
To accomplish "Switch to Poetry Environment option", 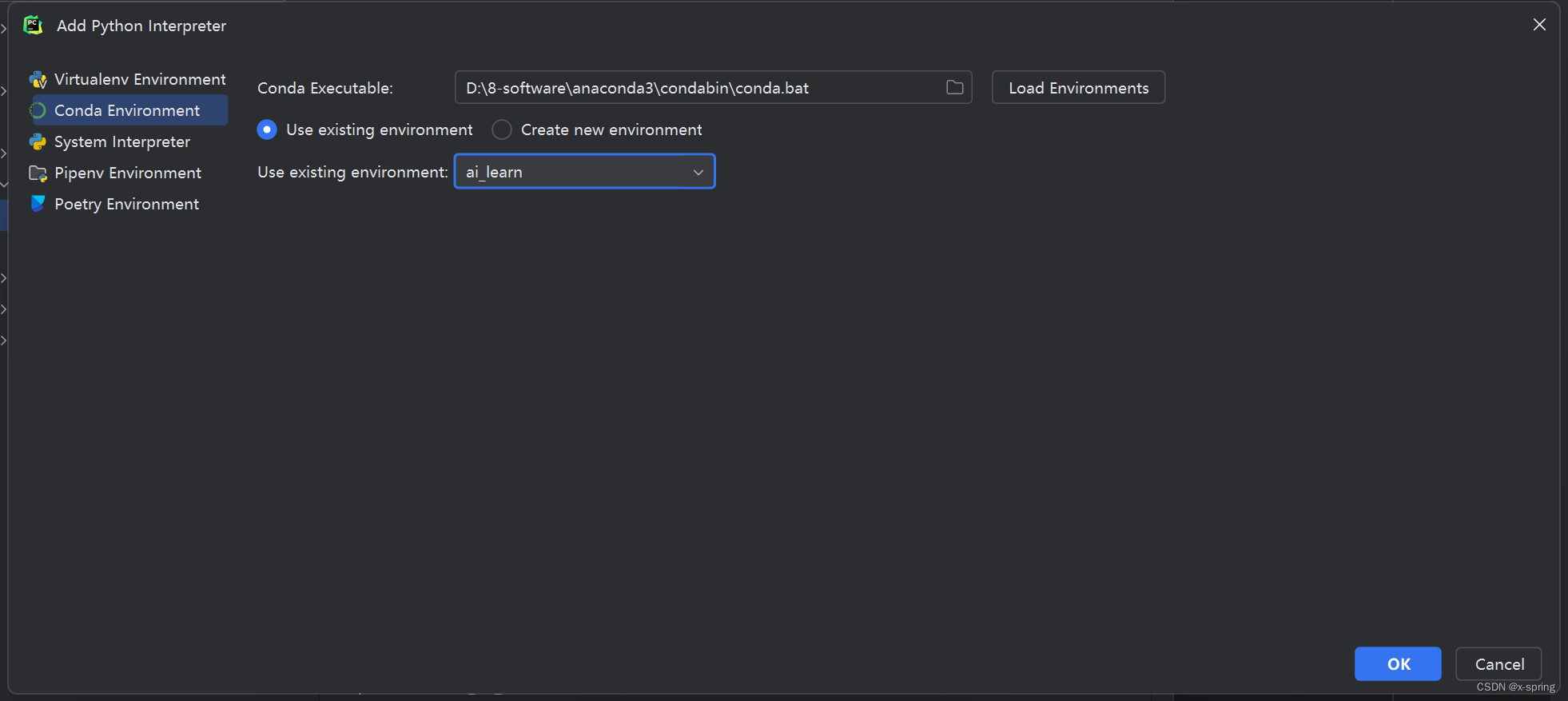I will (x=128, y=204).
